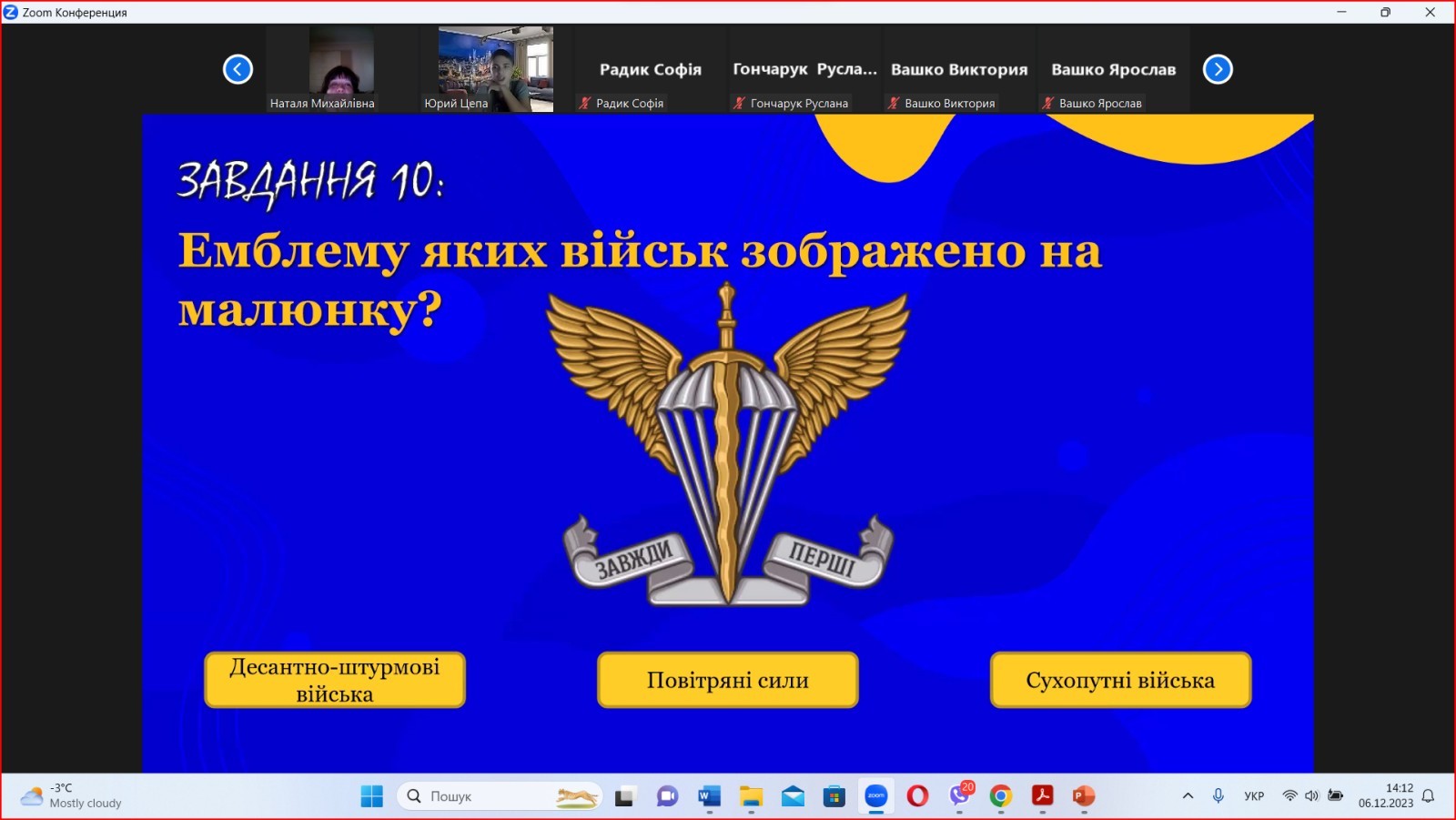Viewport: 1456px width, 820px height.
Task: Open Microsoft Store from taskbar
Action: (834, 796)
